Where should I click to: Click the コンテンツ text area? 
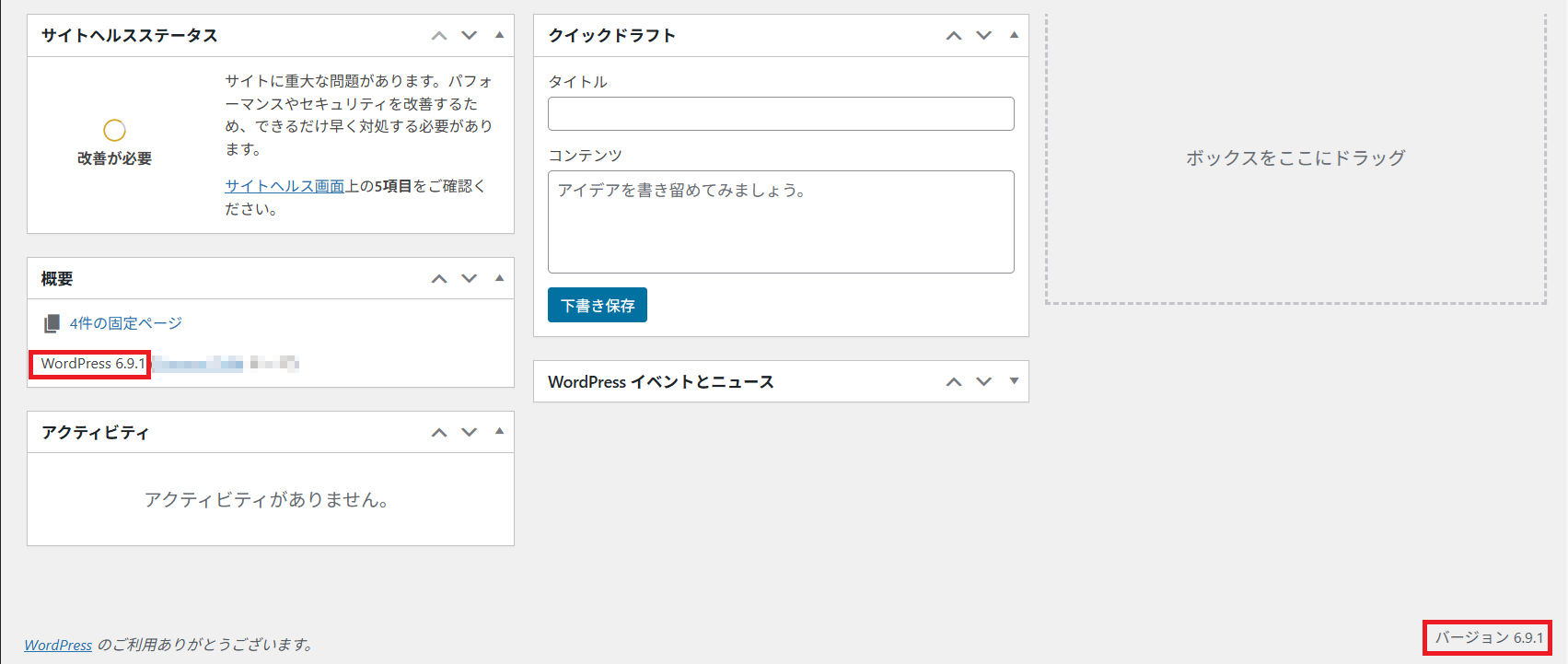(x=781, y=222)
